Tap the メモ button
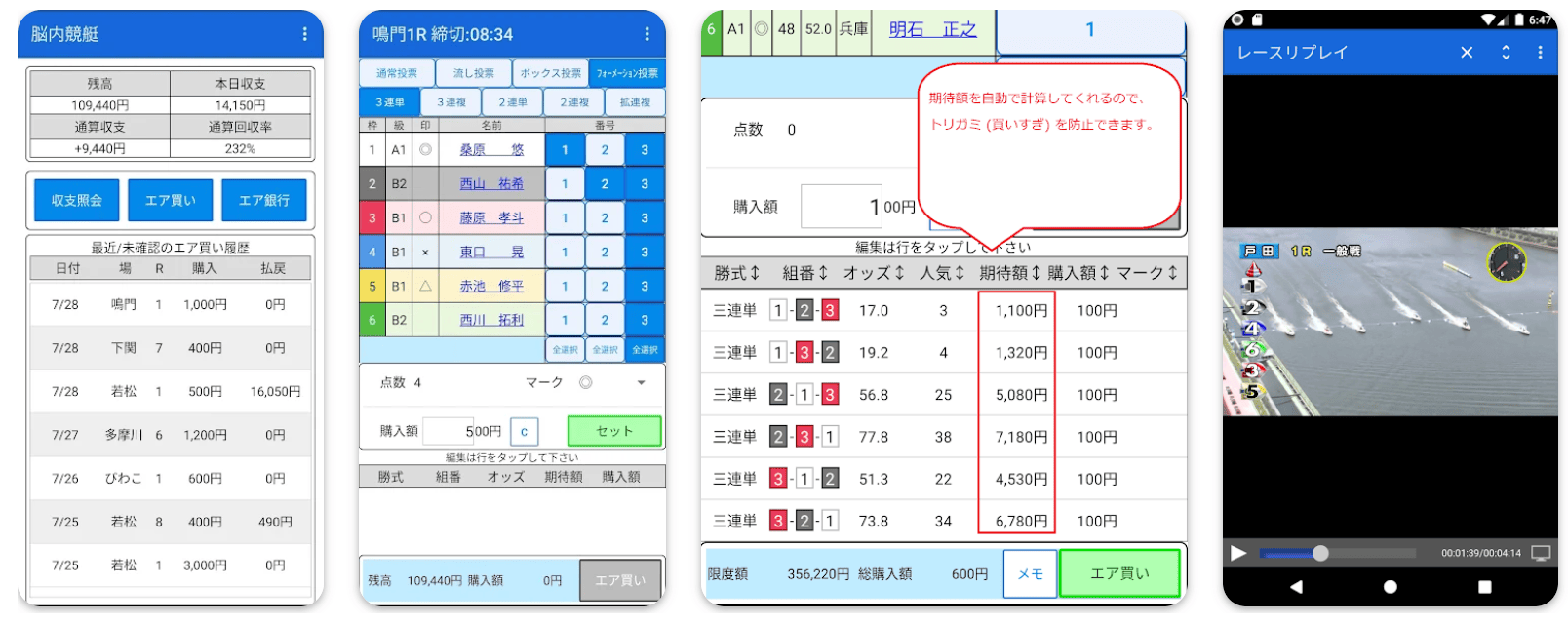 1030,574
